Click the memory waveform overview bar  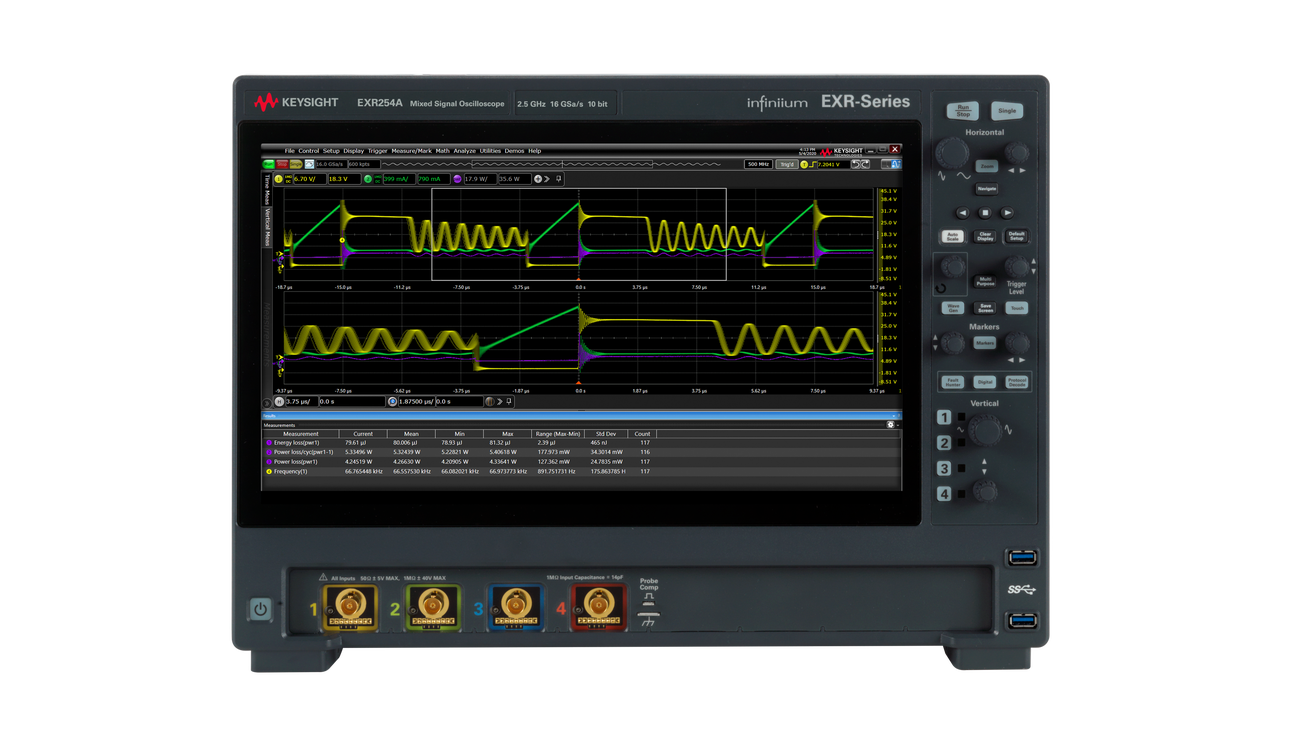click(x=550, y=164)
